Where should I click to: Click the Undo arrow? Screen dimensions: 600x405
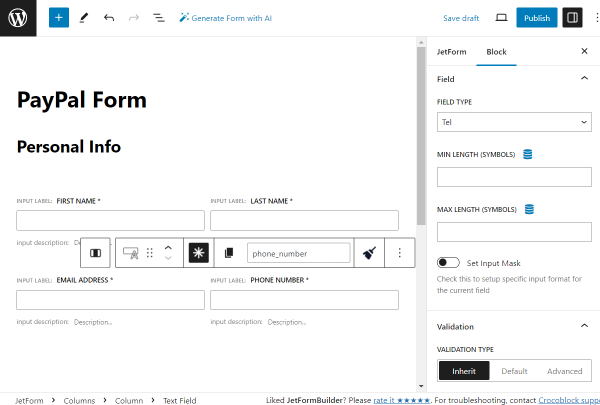[109, 18]
